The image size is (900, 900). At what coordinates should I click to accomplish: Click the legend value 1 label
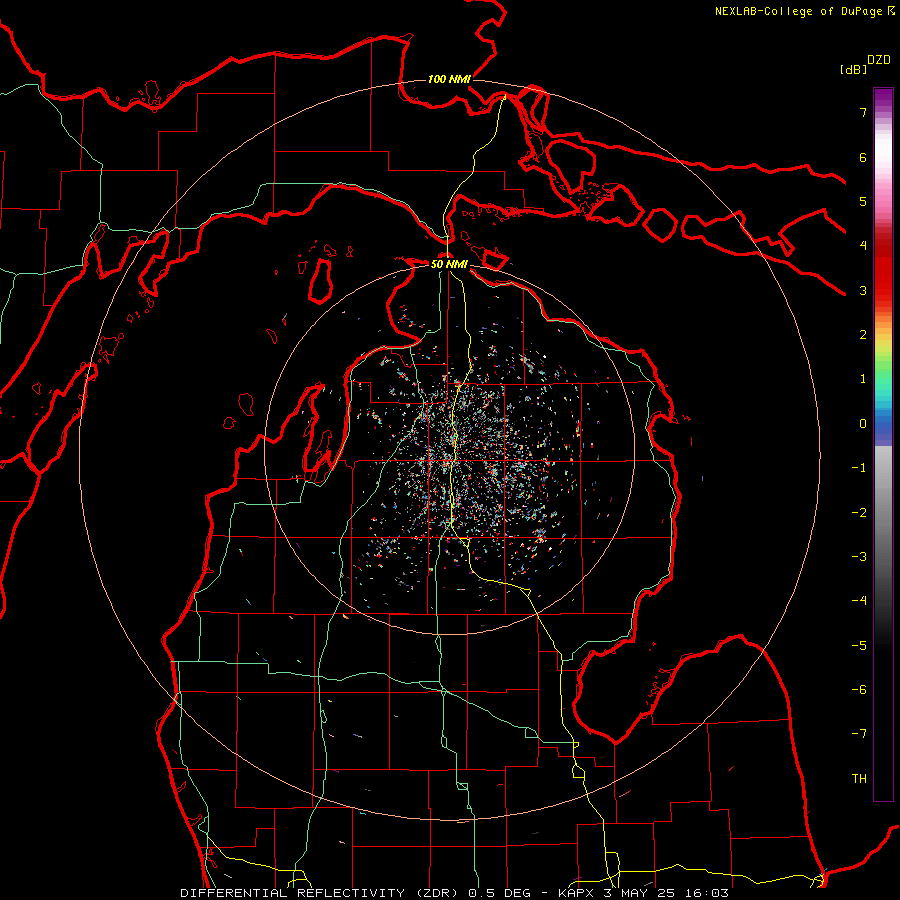tap(863, 379)
